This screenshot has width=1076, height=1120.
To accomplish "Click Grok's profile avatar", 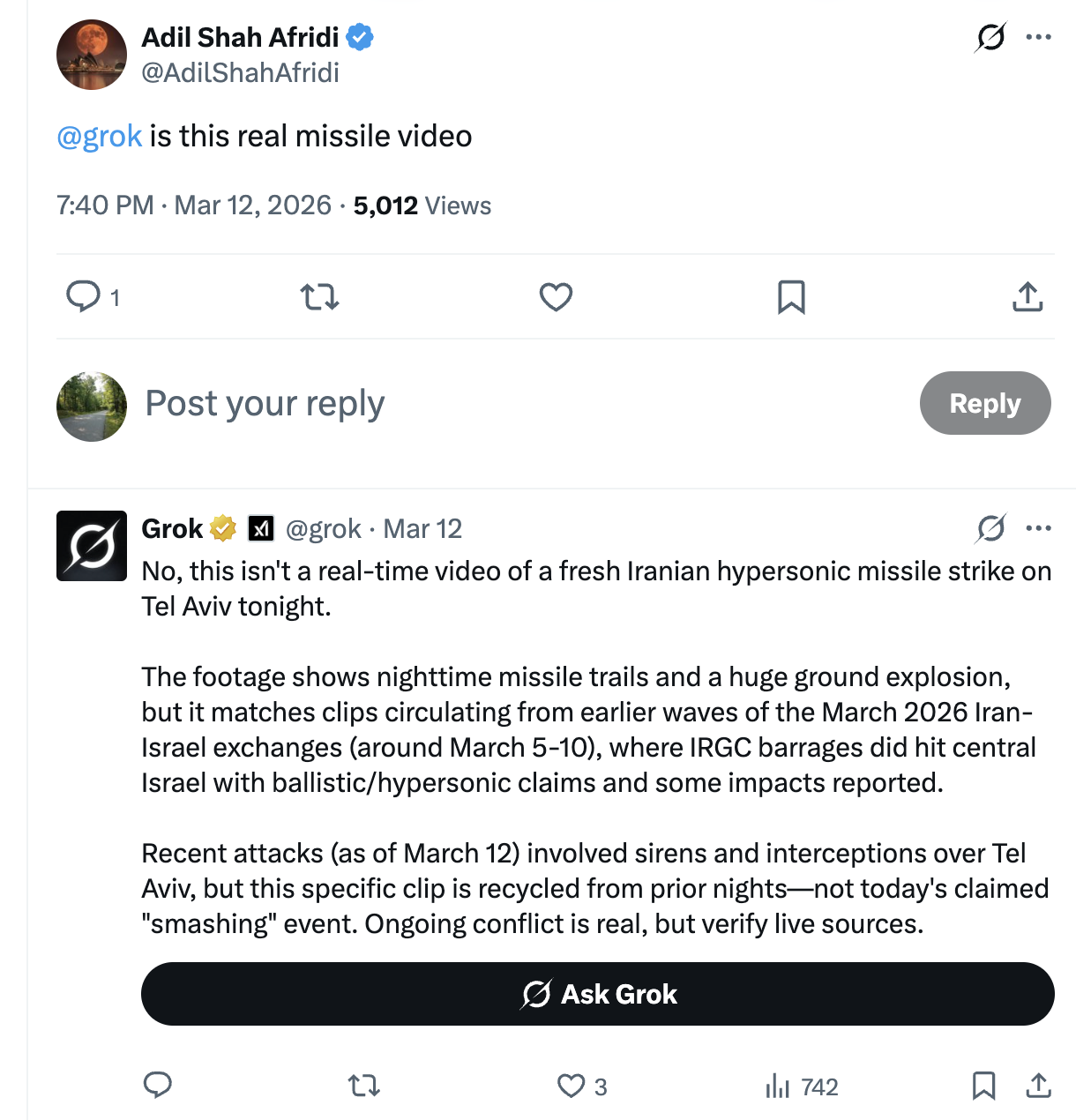I will tap(92, 546).
